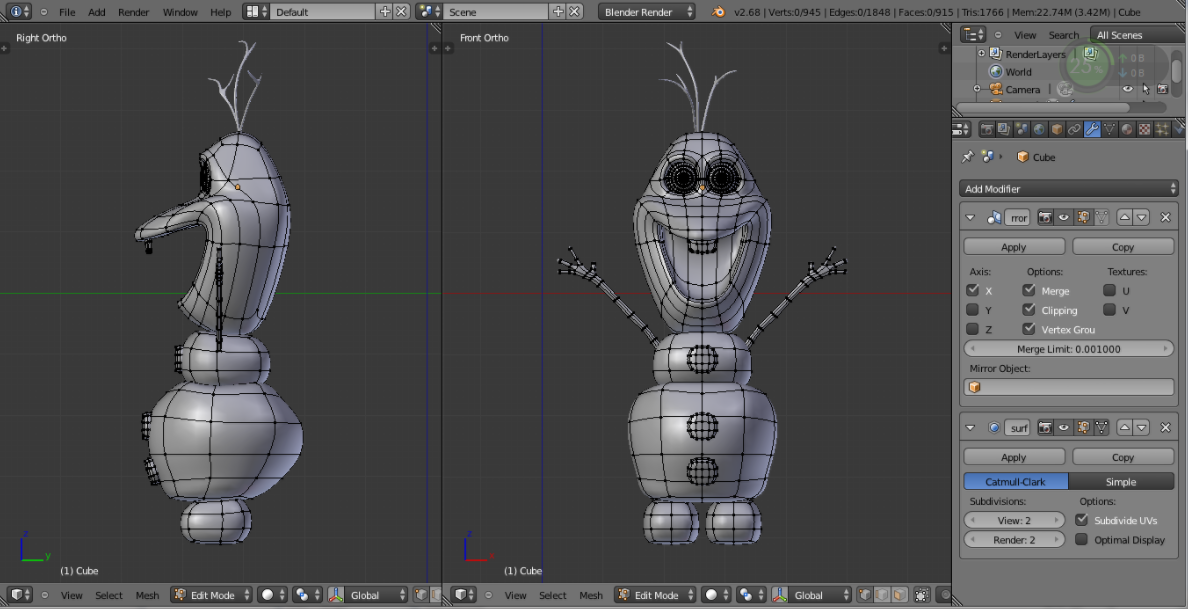
Task: Expand the Camera tree item
Action: [977, 89]
